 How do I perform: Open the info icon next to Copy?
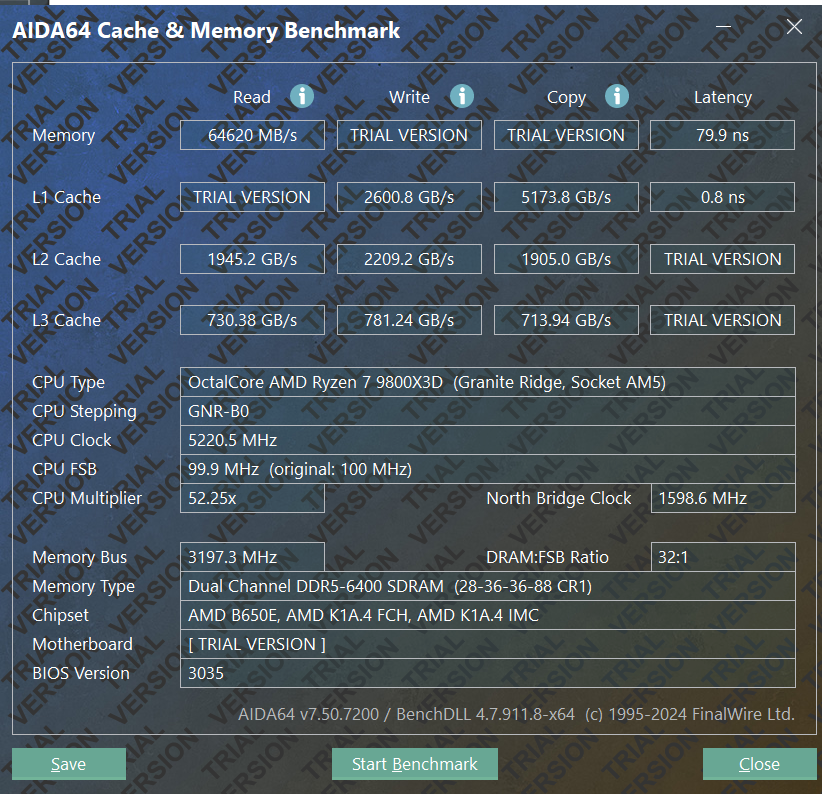(617, 96)
